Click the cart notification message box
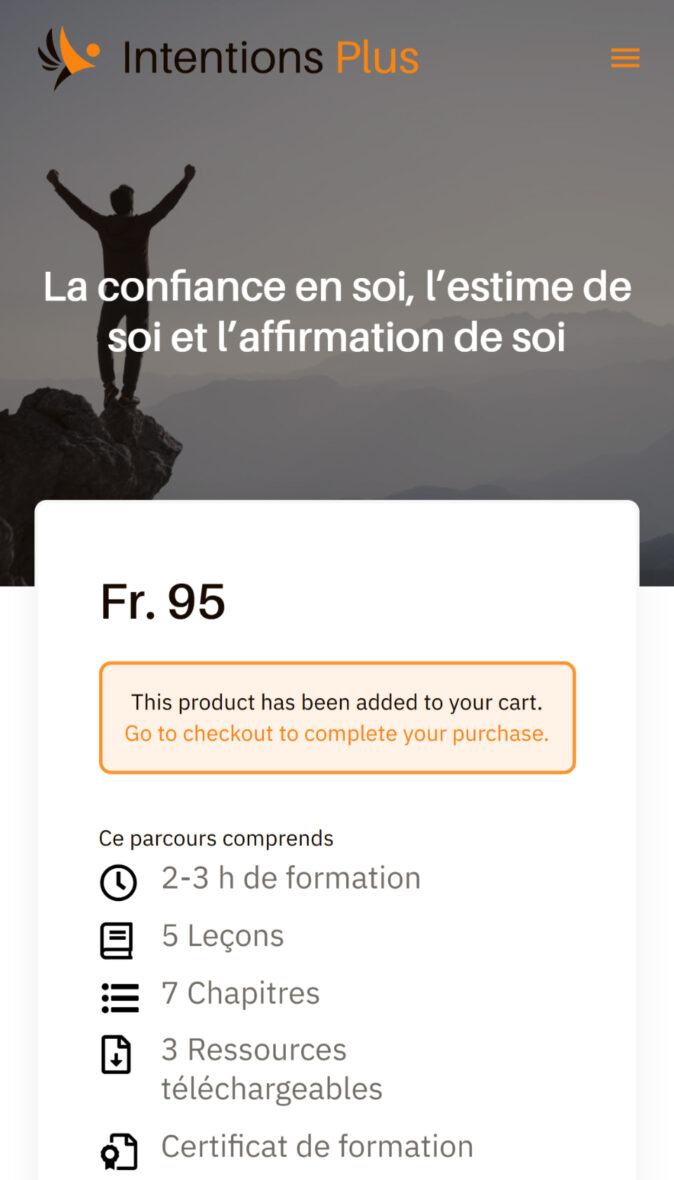This screenshot has width=674, height=1180. pyautogui.click(x=337, y=716)
